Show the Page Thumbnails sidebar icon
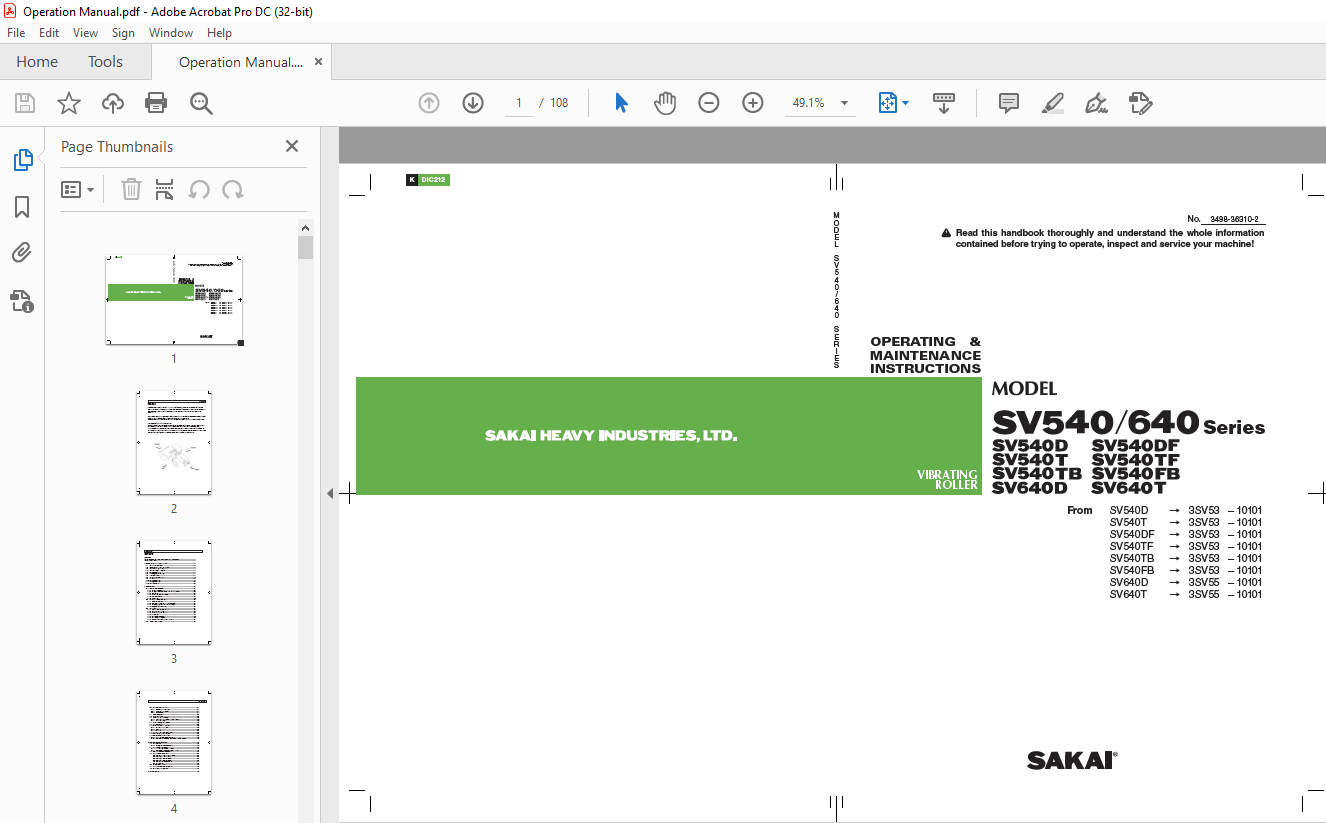1326x823 pixels. coord(22,159)
